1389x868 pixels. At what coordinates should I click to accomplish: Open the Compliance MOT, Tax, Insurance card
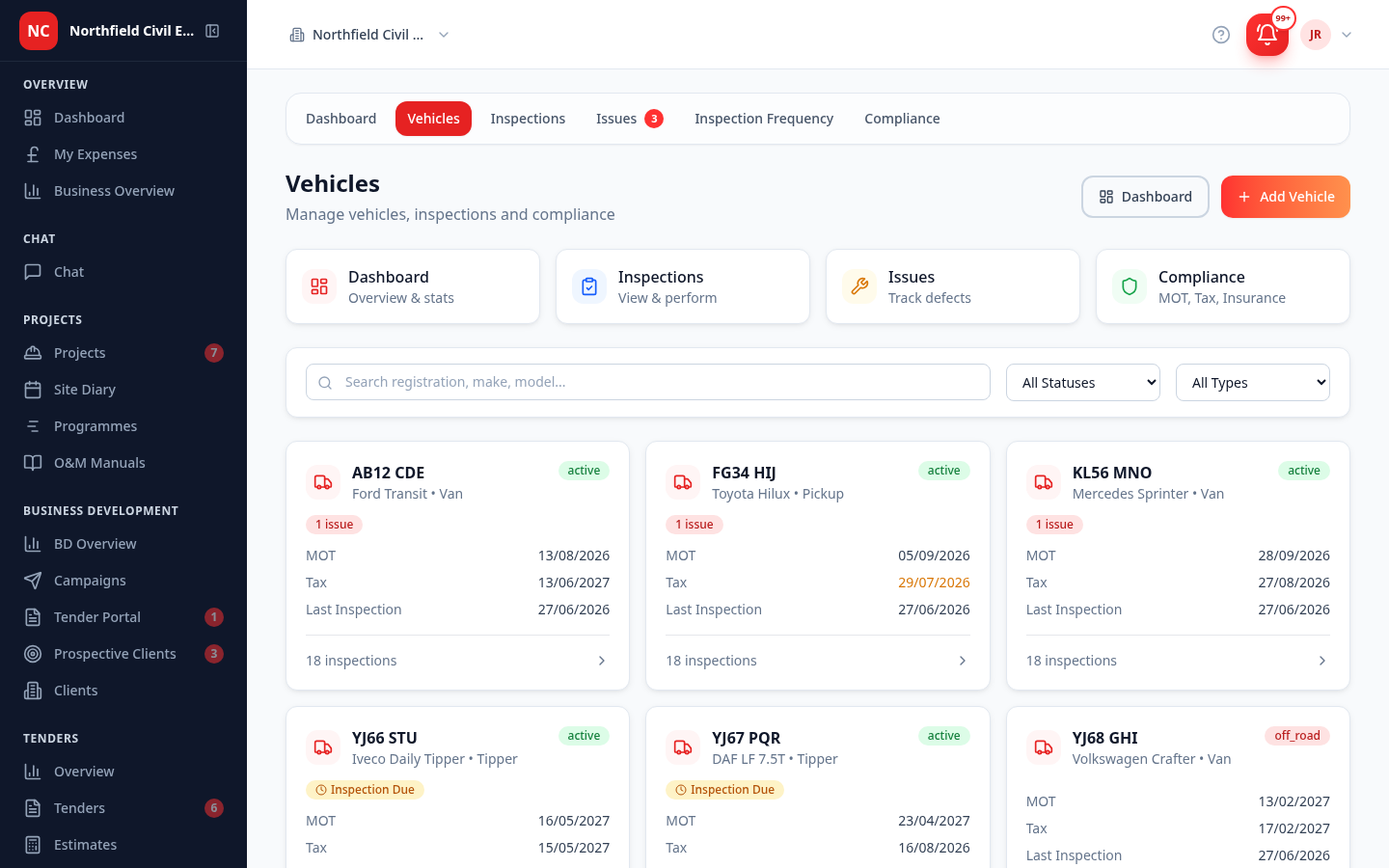tap(1223, 286)
